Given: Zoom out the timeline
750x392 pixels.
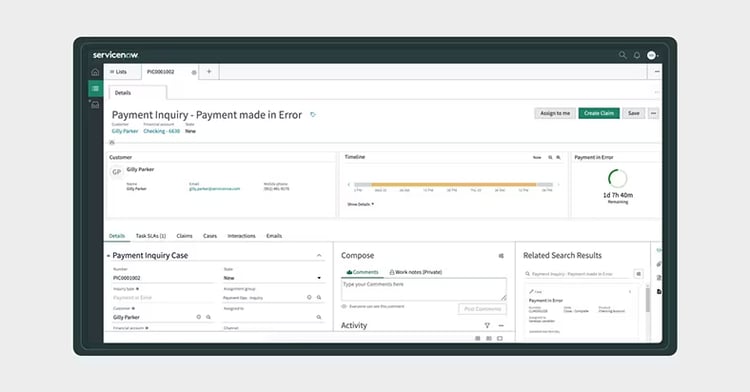Looking at the screenshot, I should tap(550, 157).
